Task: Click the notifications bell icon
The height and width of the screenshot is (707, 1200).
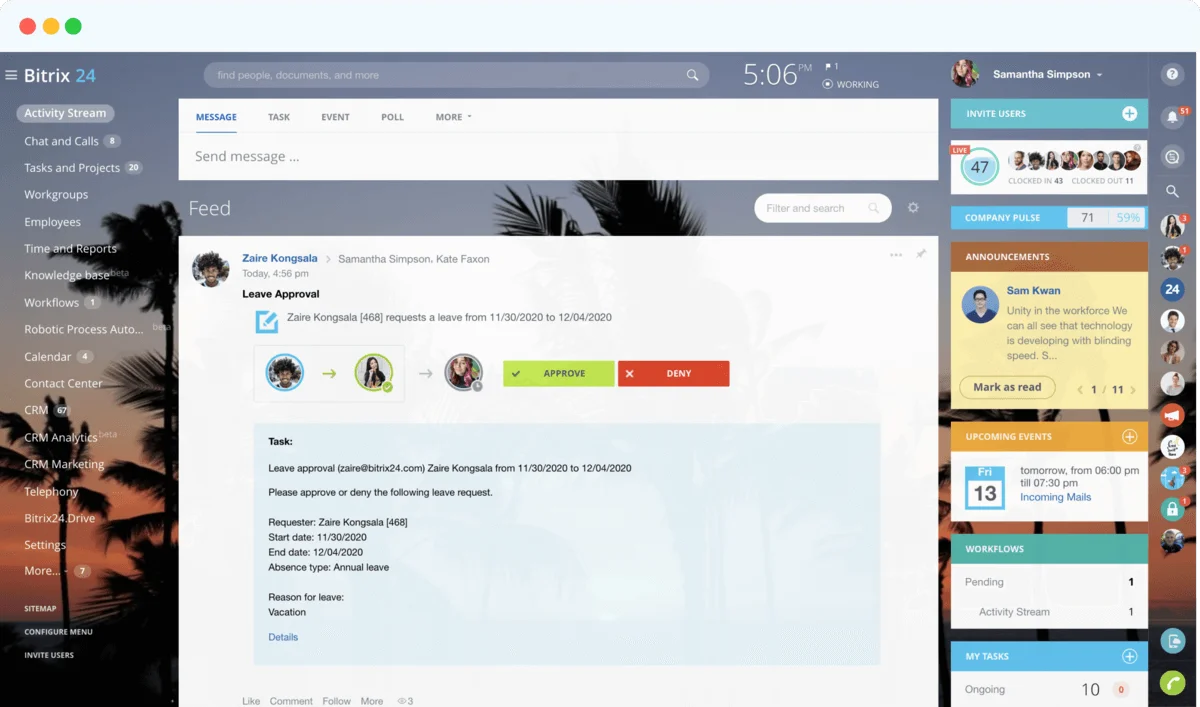Action: [x=1172, y=117]
